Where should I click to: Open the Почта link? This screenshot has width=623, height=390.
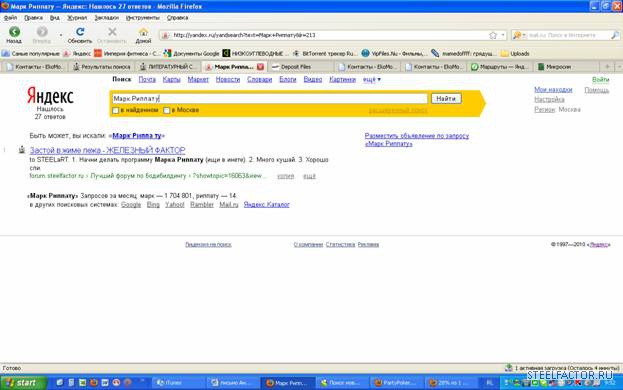(x=147, y=79)
